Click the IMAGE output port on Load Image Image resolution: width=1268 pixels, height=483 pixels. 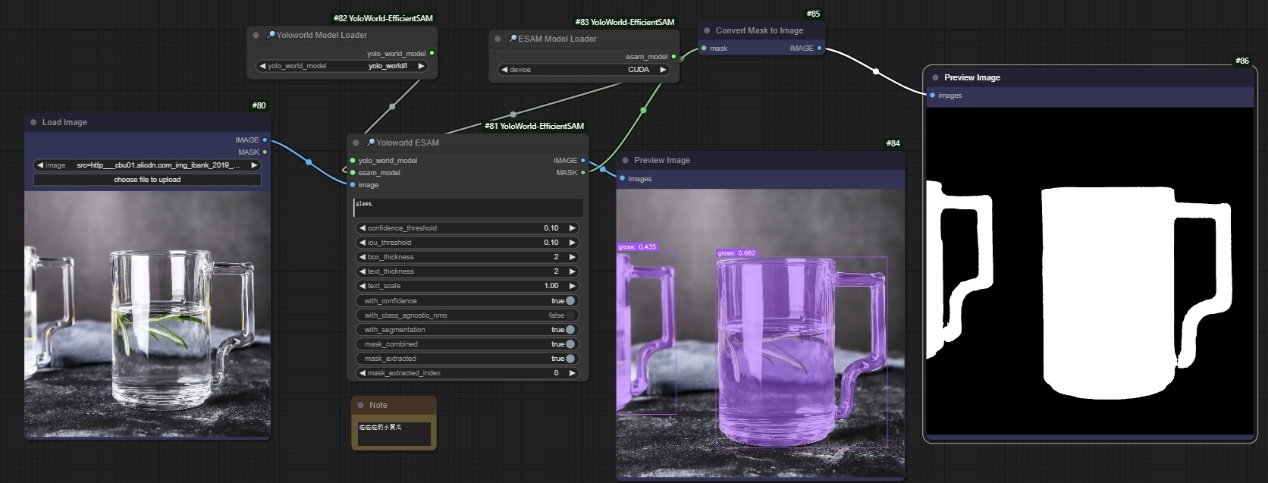click(x=264, y=140)
